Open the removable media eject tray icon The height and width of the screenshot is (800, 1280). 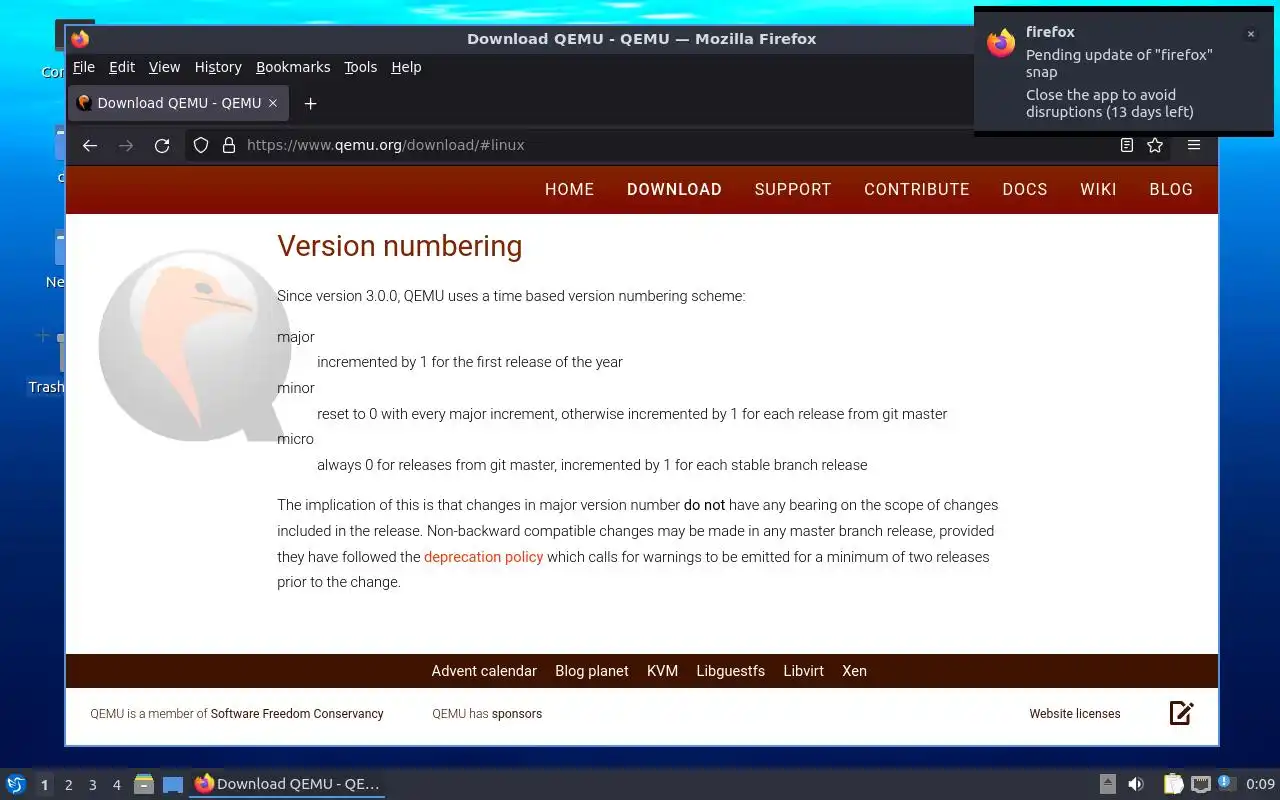pyautogui.click(x=1108, y=784)
